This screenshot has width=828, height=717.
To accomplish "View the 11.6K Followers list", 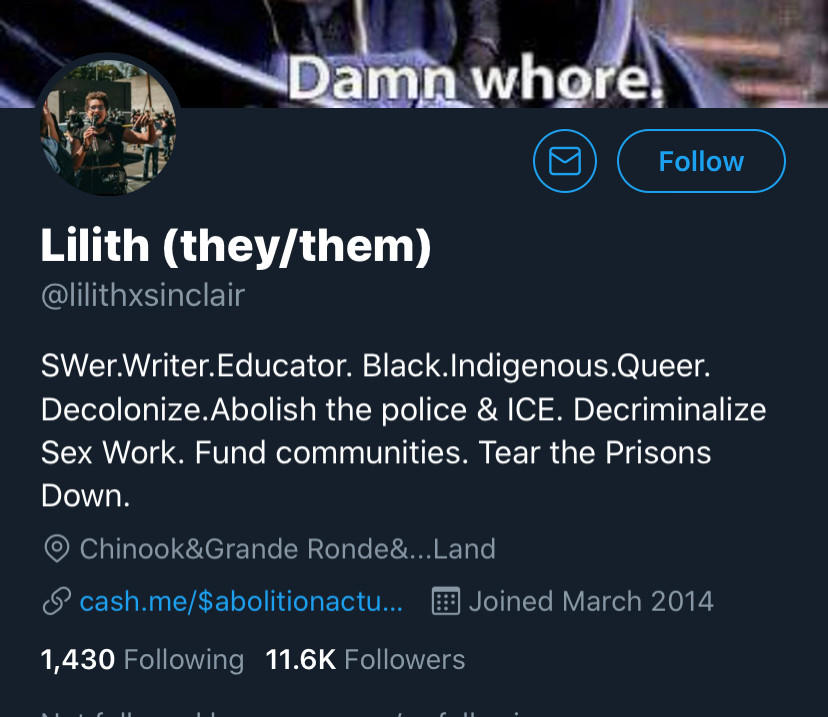I will click(x=365, y=660).
